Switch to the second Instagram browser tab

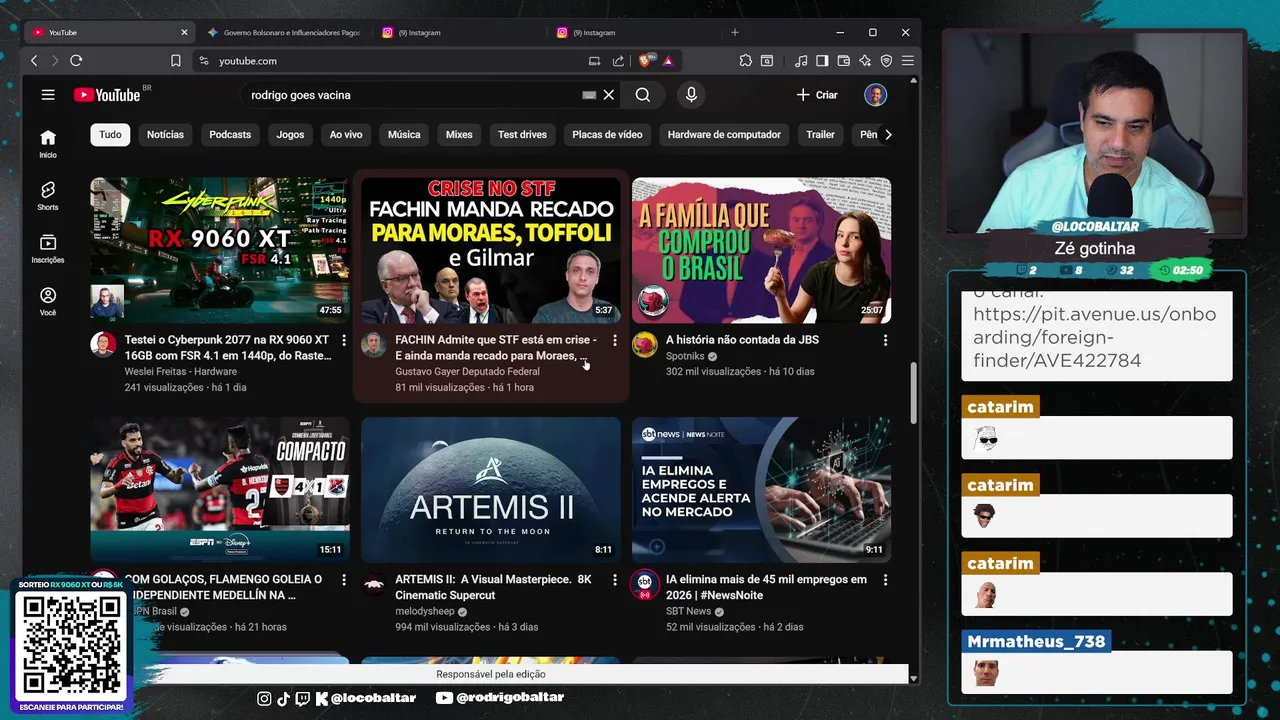point(634,32)
